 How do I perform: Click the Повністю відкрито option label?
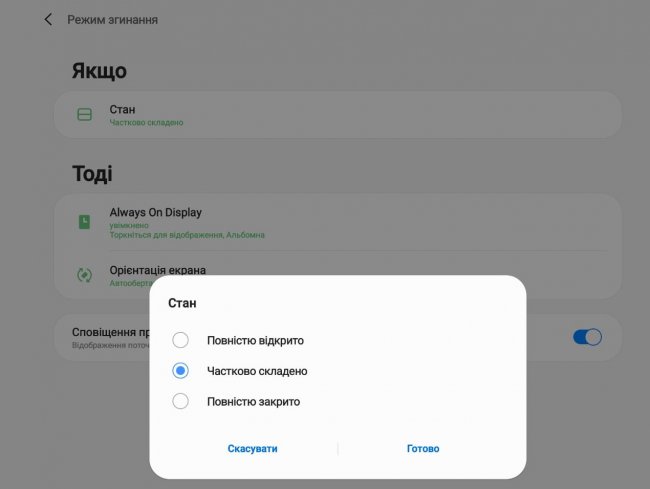pyautogui.click(x=255, y=340)
